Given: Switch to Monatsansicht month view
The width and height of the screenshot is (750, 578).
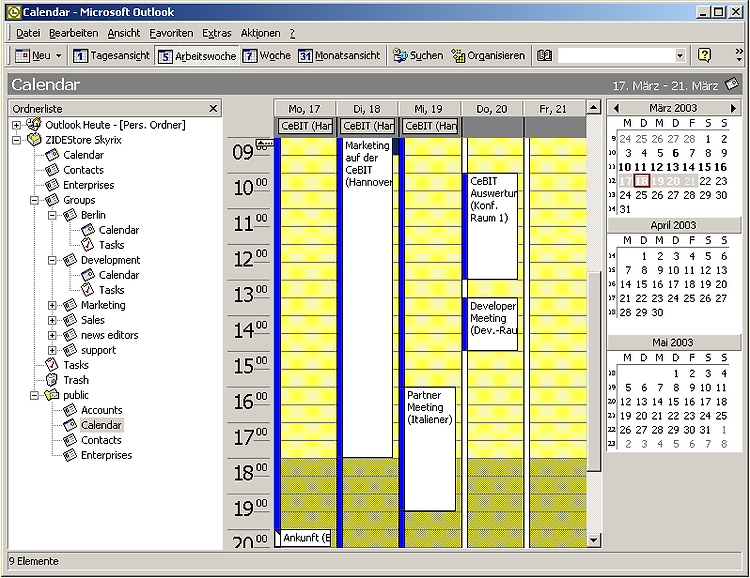Looking at the screenshot, I should (x=339, y=56).
